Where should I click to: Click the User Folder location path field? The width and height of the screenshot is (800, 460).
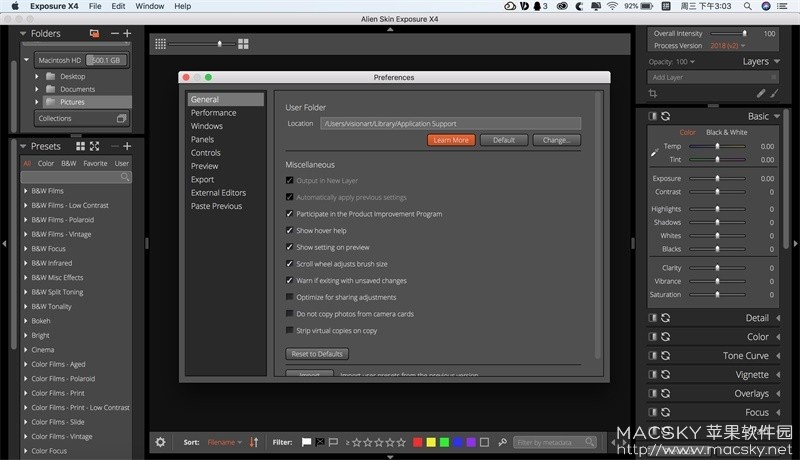point(451,123)
